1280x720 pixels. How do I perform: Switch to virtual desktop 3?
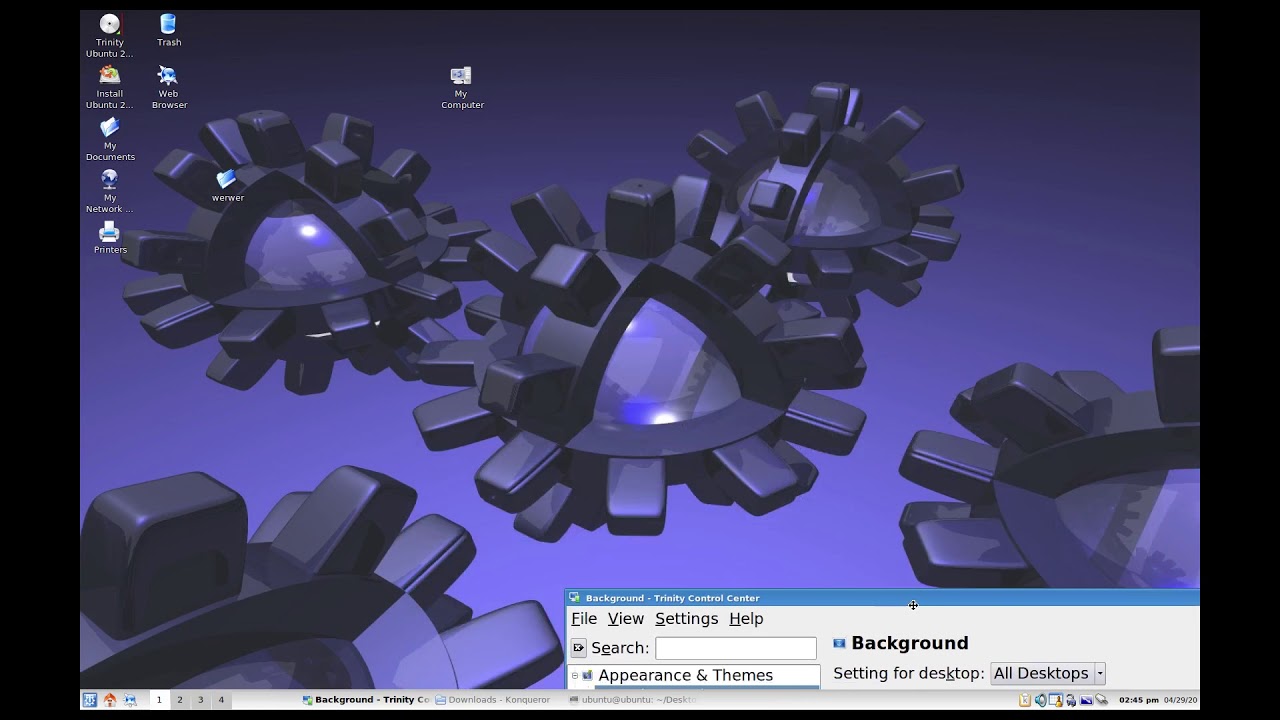point(200,700)
